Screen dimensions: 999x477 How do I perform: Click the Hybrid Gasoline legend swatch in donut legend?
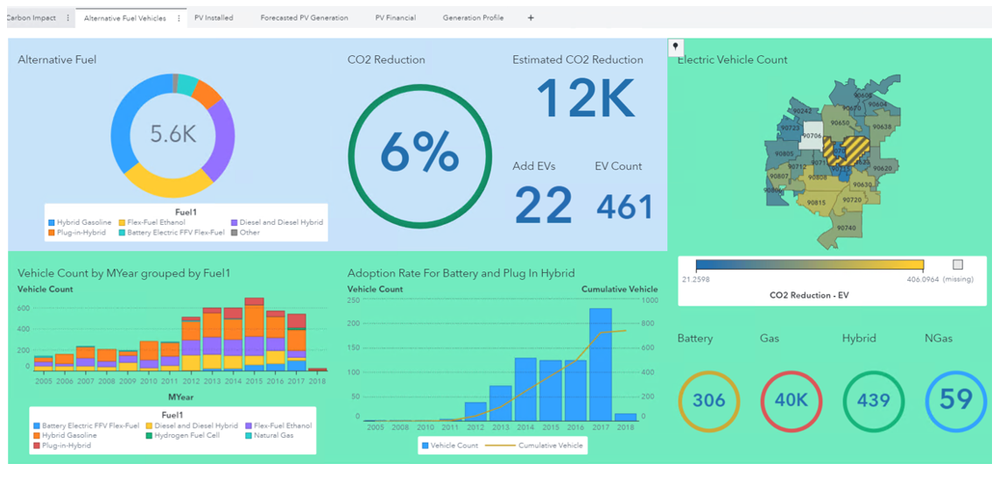[51, 222]
